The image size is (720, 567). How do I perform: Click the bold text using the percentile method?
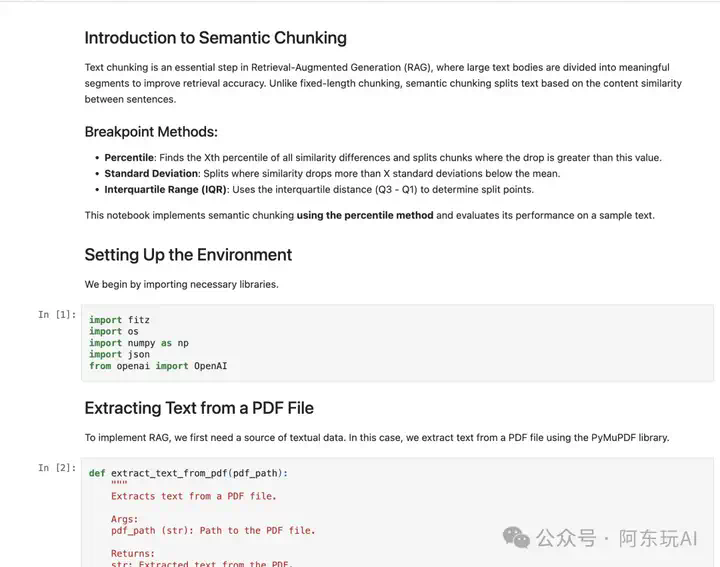click(365, 215)
